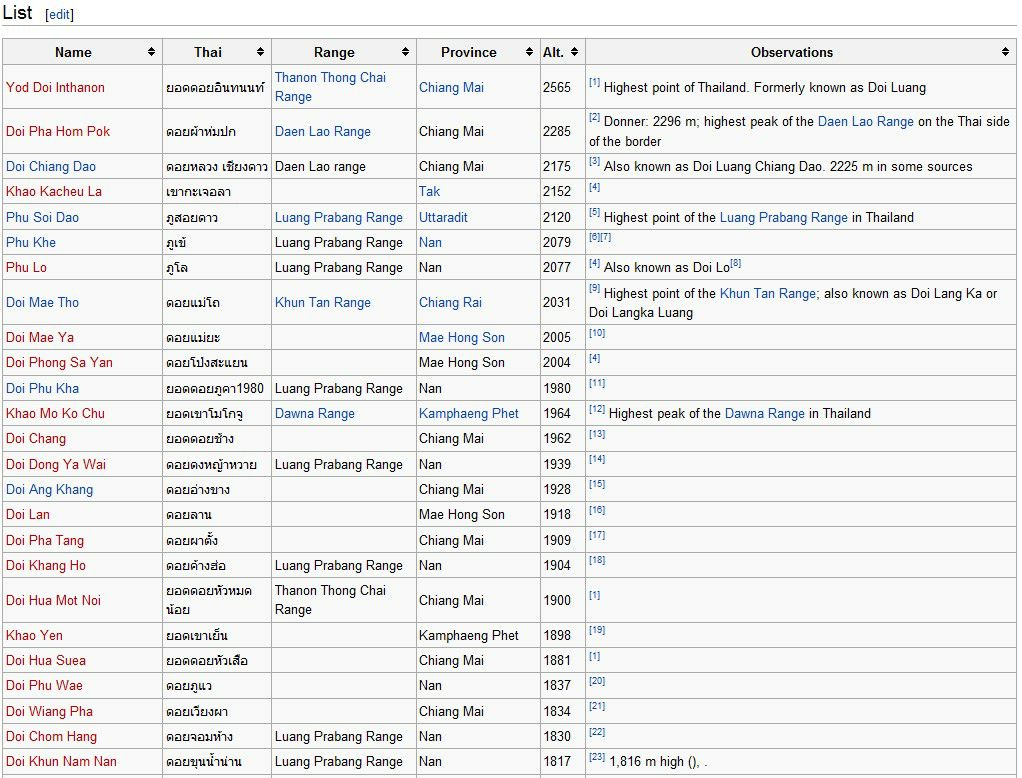Screen dimensions: 1022x778
Task: Open footnote [9] in Doi Mae Tho row
Action: pos(594,289)
